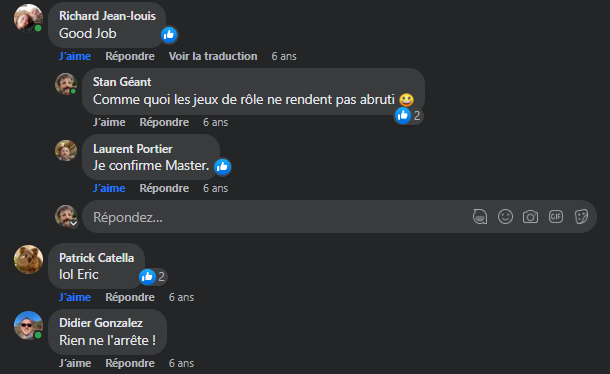
Task: Open the emoji picker in reply box
Action: pyautogui.click(x=505, y=217)
